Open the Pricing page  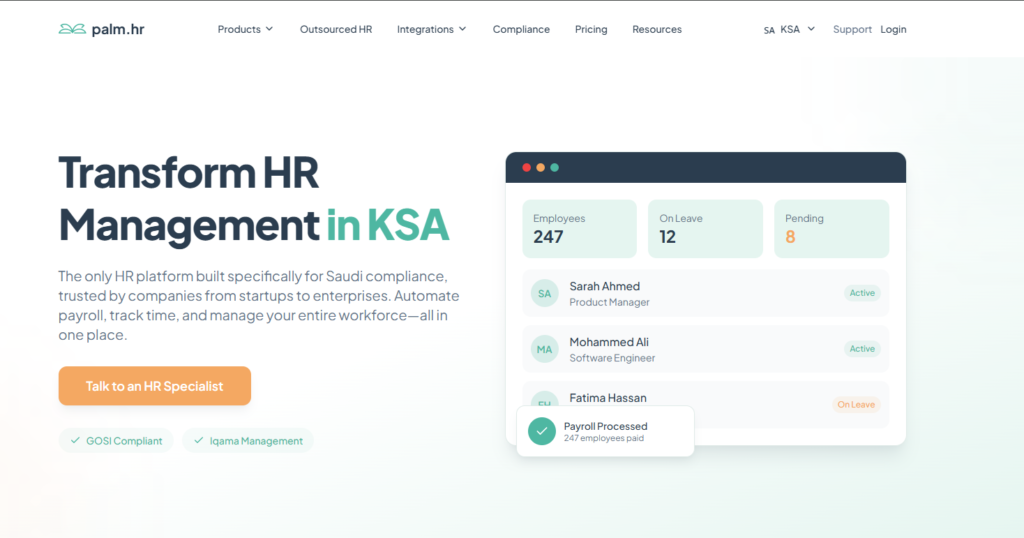591,29
